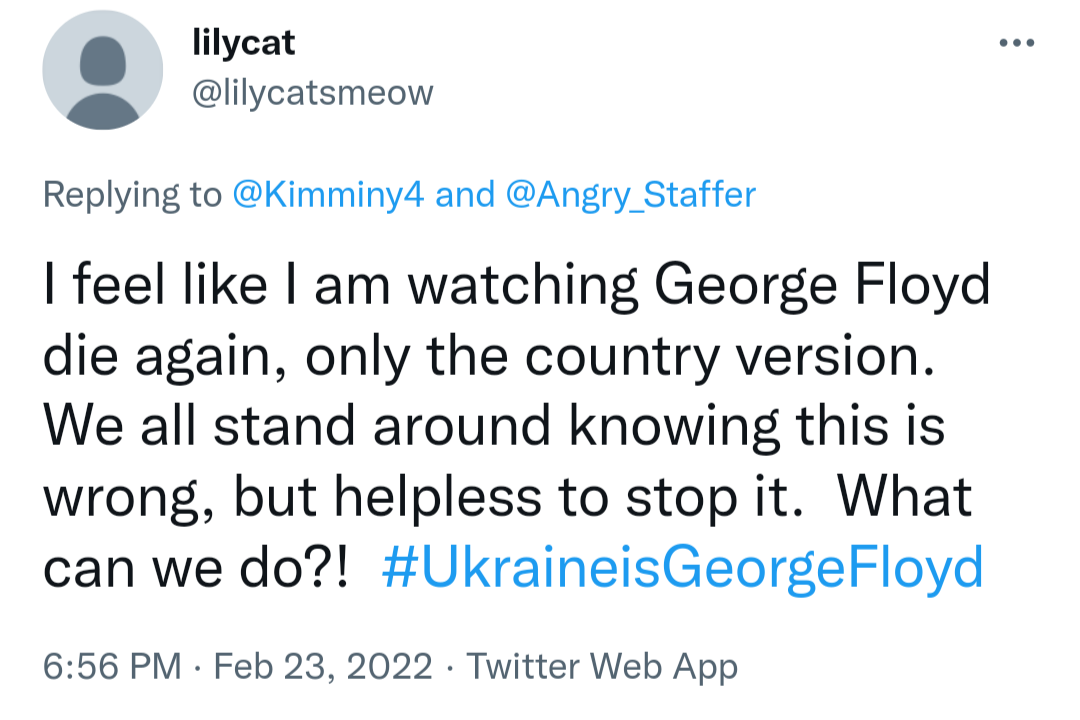This screenshot has width=1080, height=720.
Task: Open the lilycat display name profile
Action: pos(243,43)
